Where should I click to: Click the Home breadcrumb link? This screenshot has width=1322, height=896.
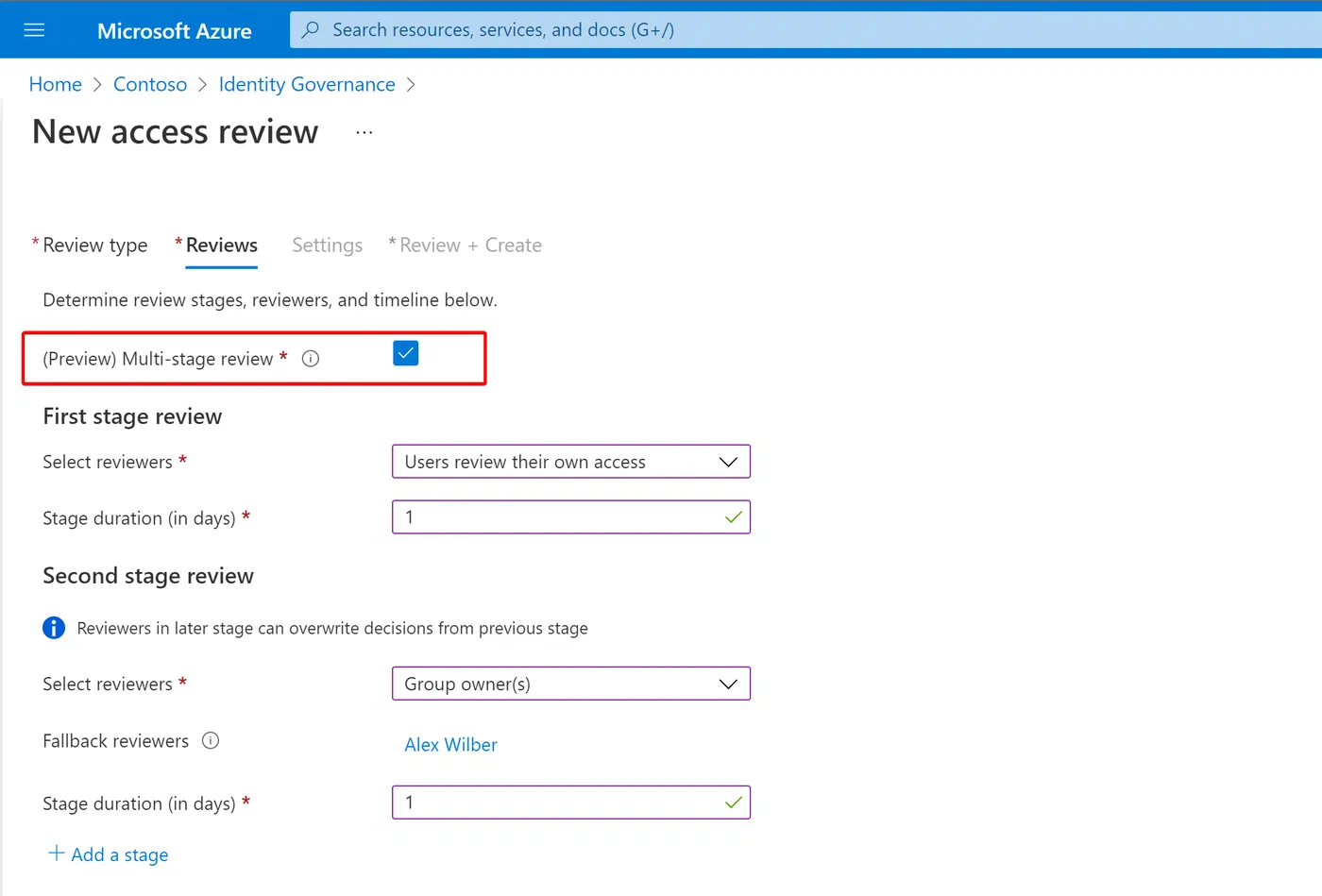coord(56,84)
